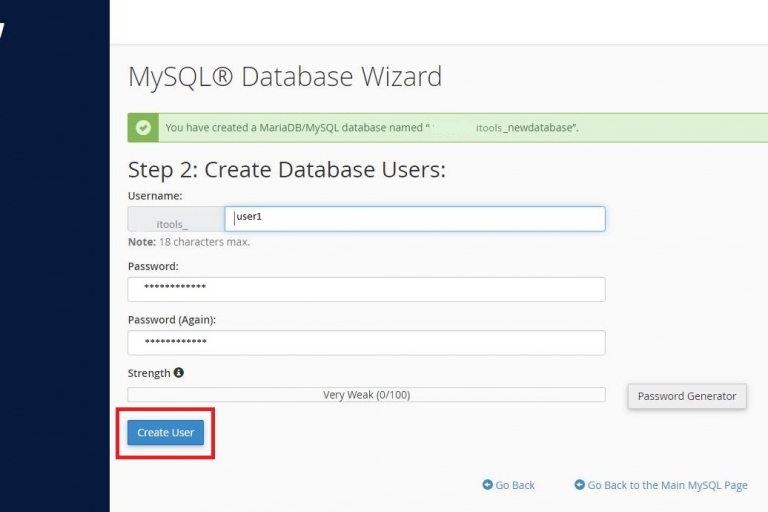Click the password strength meter bar
The image size is (768, 512).
(x=366, y=395)
